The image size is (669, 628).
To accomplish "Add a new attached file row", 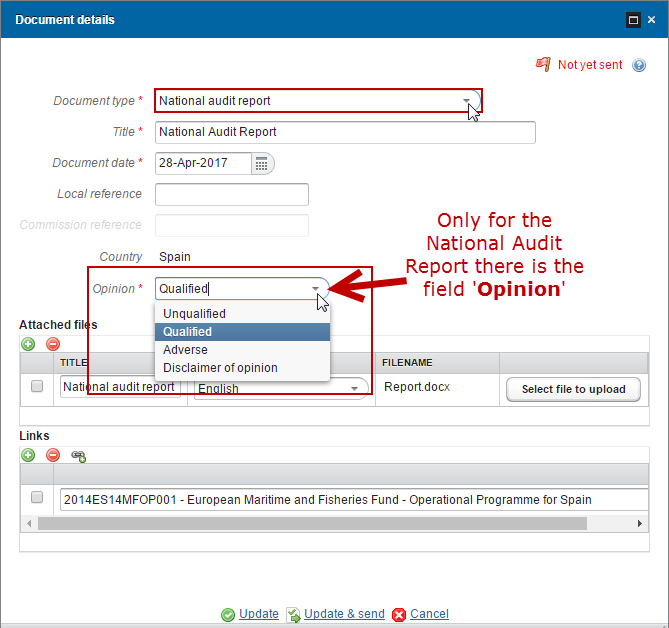I will click(28, 344).
